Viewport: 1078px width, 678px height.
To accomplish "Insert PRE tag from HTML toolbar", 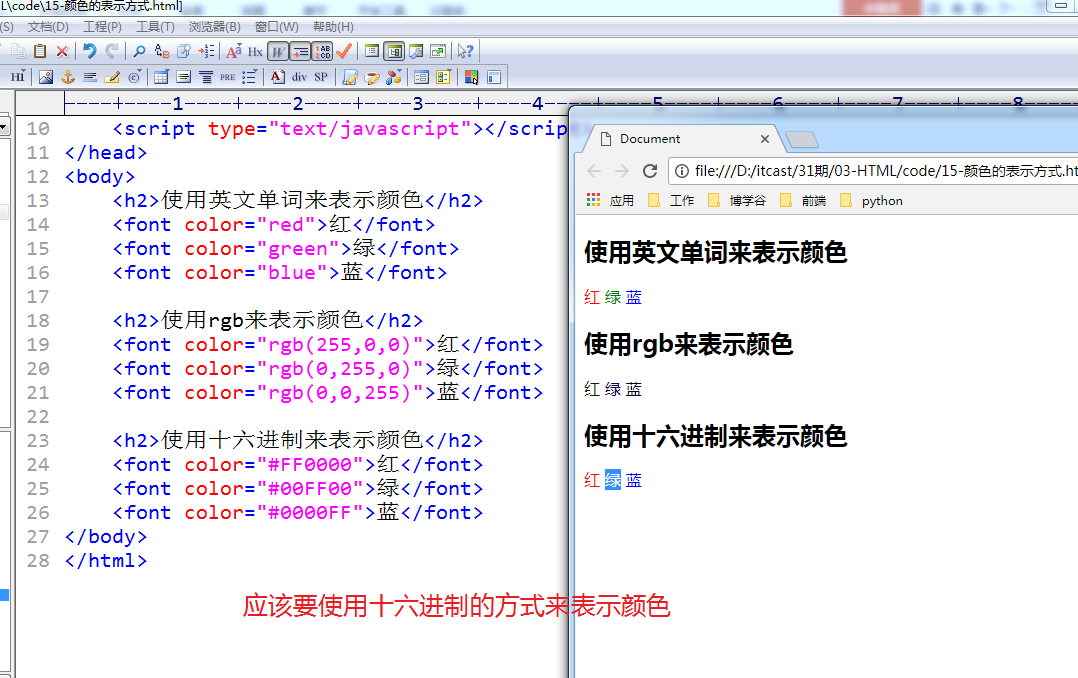I will [228, 78].
